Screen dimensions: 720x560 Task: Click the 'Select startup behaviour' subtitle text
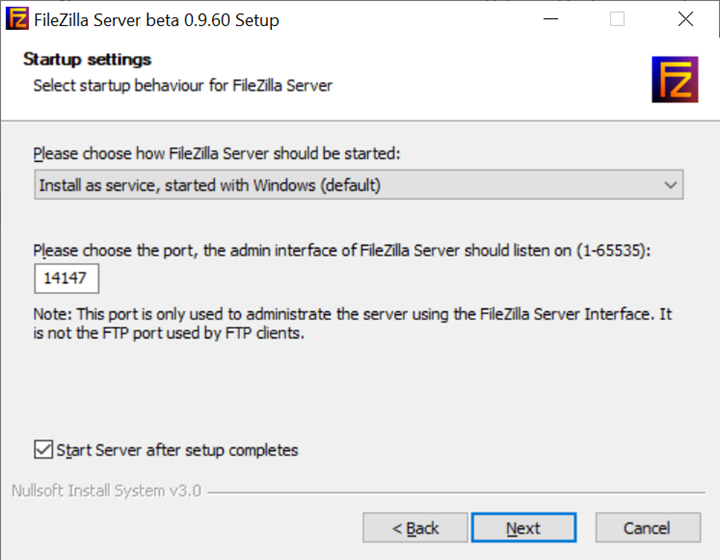[183, 85]
